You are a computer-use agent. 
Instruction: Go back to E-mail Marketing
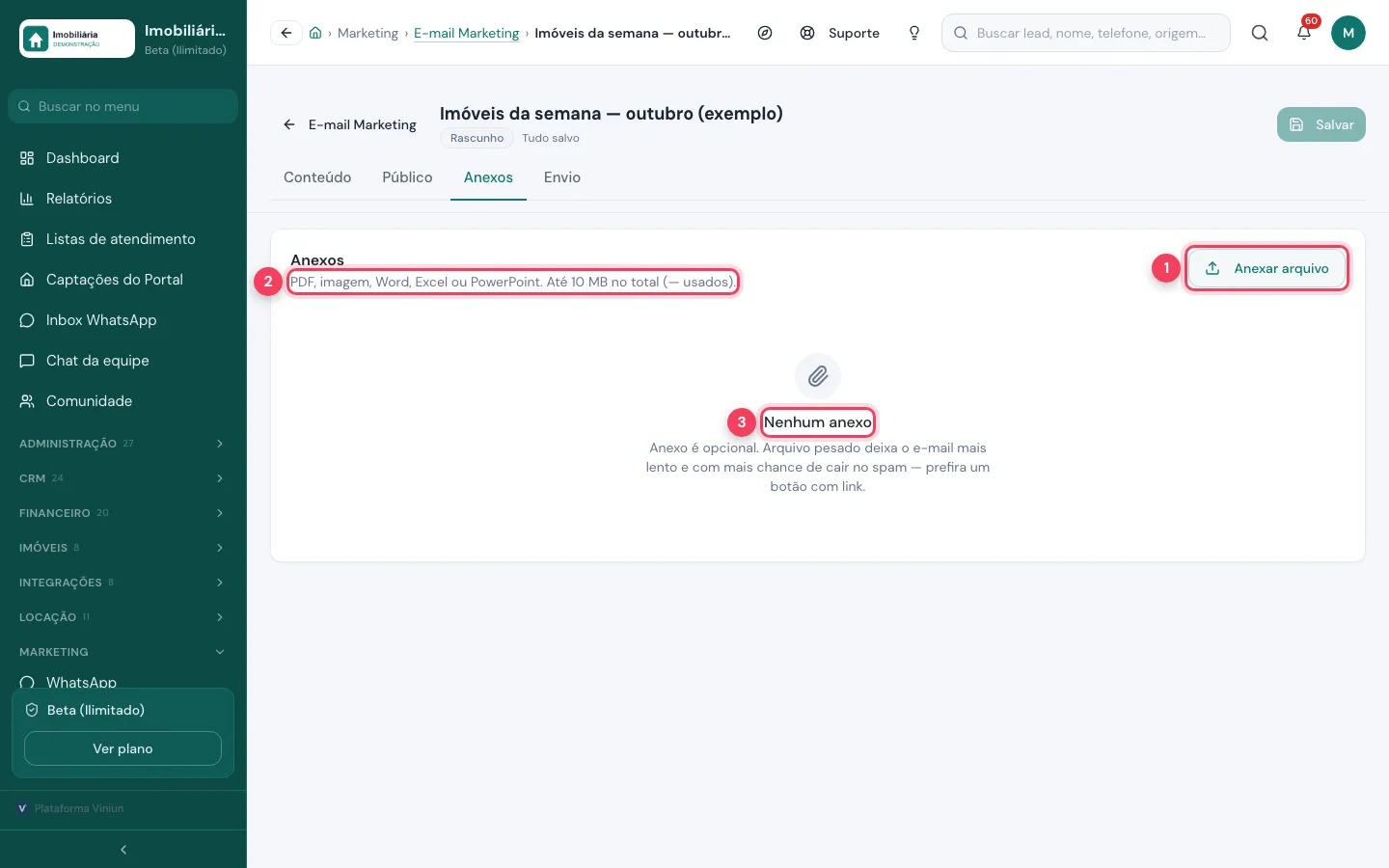pyautogui.click(x=349, y=124)
